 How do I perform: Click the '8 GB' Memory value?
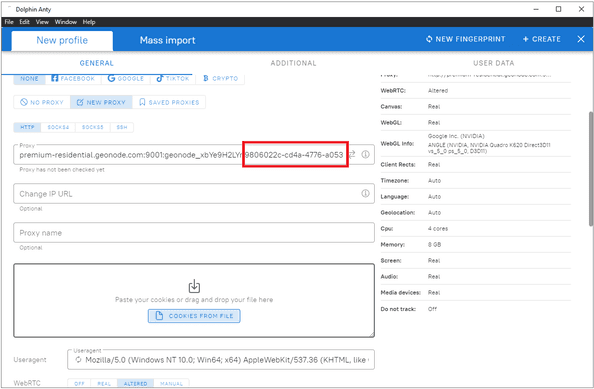[x=435, y=245]
